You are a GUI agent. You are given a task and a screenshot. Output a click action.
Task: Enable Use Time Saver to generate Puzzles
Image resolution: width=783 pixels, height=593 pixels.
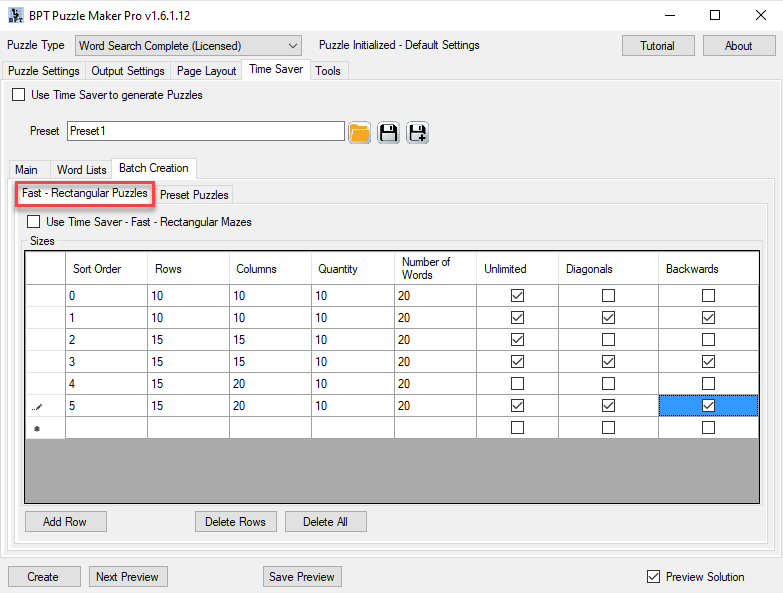click(x=19, y=96)
